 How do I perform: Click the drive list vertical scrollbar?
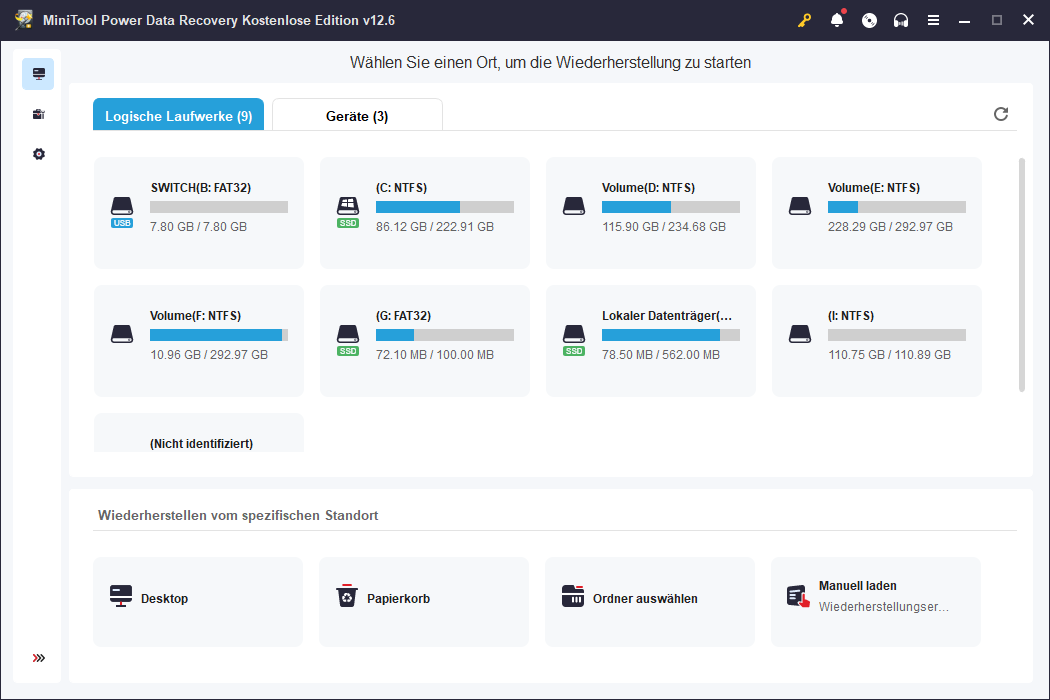pyautogui.click(x=1021, y=274)
